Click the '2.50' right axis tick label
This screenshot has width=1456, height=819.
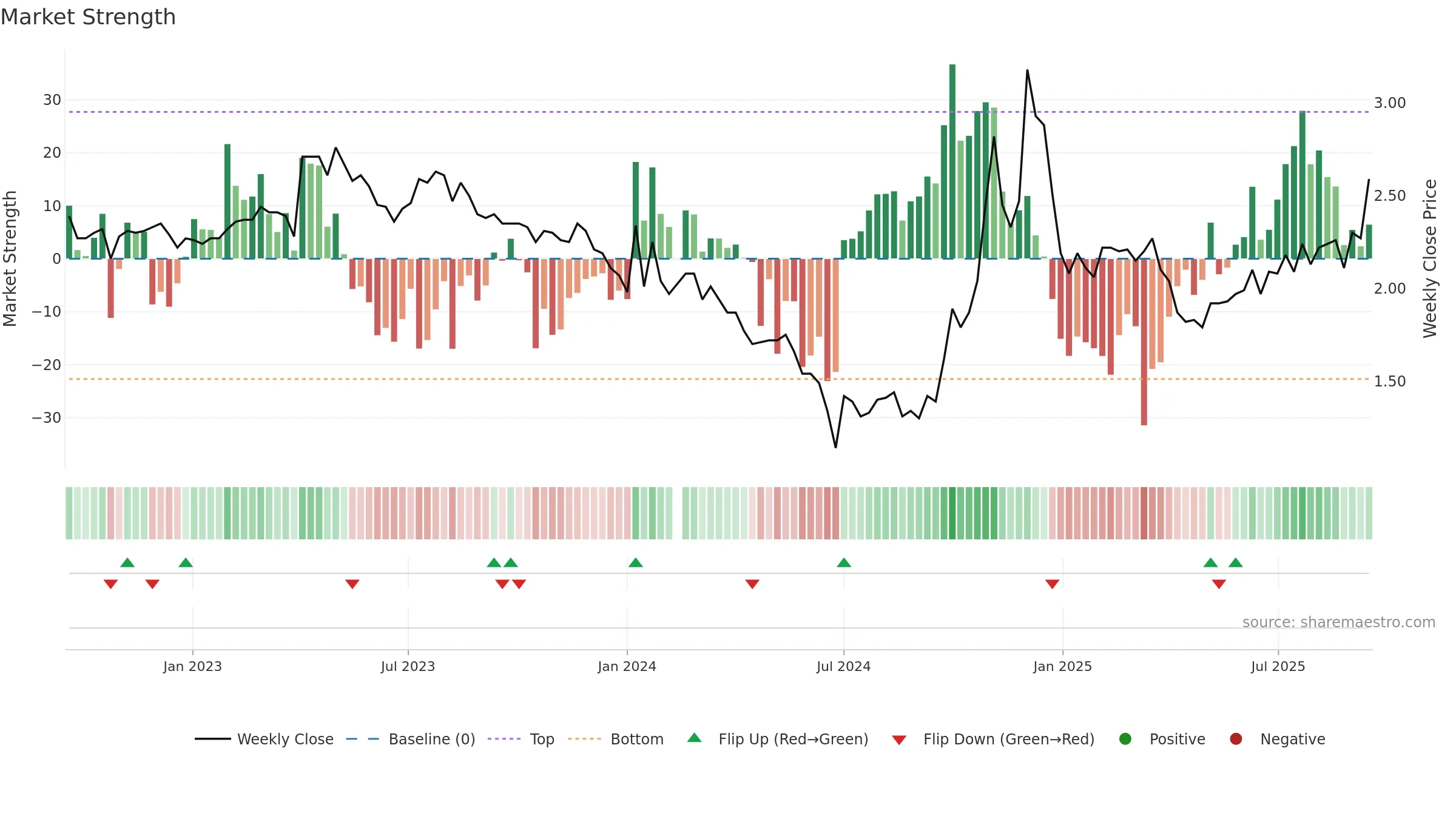(x=1390, y=196)
